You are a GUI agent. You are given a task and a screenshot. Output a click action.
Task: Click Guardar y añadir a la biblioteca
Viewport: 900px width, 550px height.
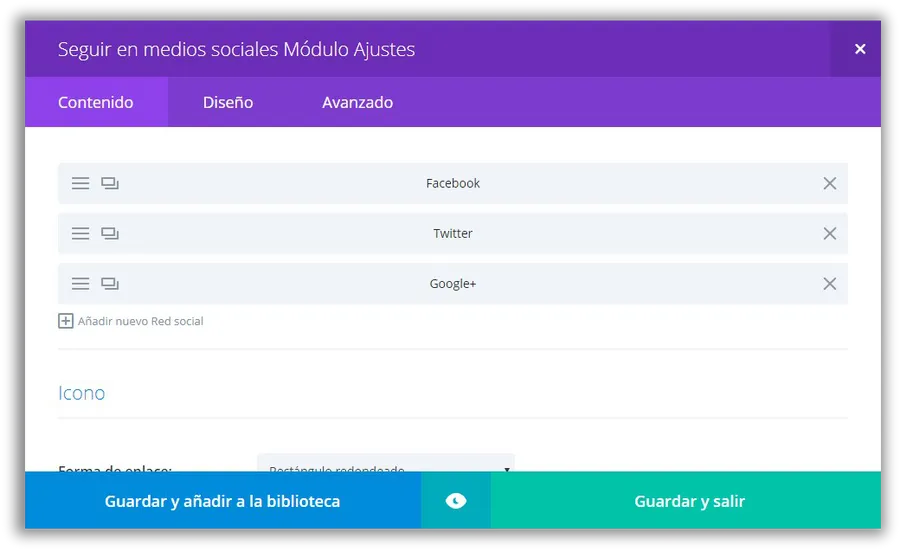[222, 501]
